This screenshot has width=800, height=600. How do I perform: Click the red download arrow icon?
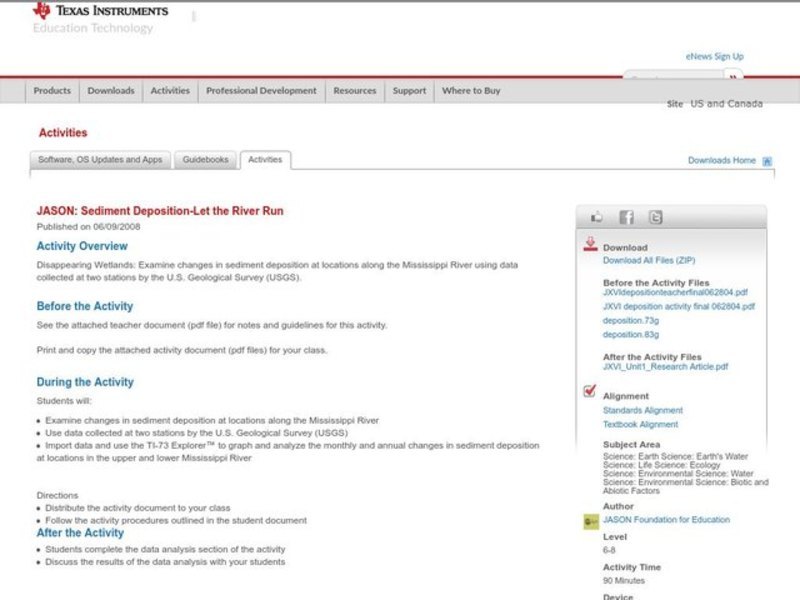click(x=590, y=244)
